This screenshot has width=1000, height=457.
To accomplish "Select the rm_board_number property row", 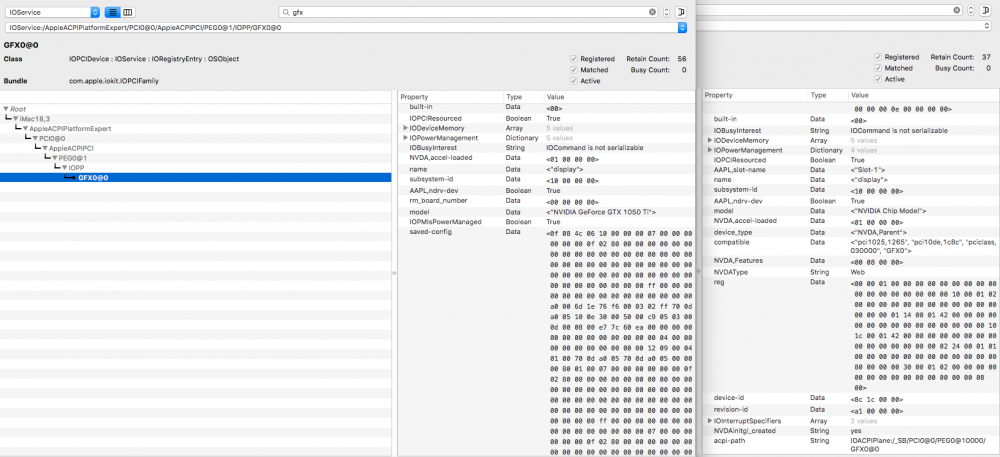I will coord(546,201).
